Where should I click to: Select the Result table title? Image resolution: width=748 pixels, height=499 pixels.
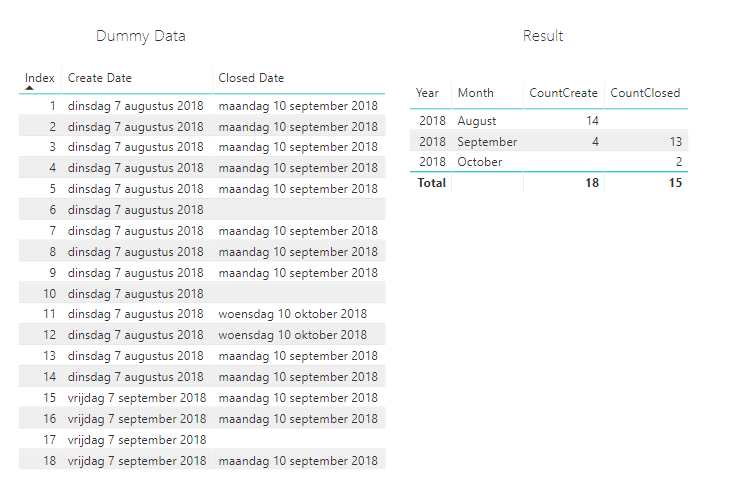(x=543, y=36)
